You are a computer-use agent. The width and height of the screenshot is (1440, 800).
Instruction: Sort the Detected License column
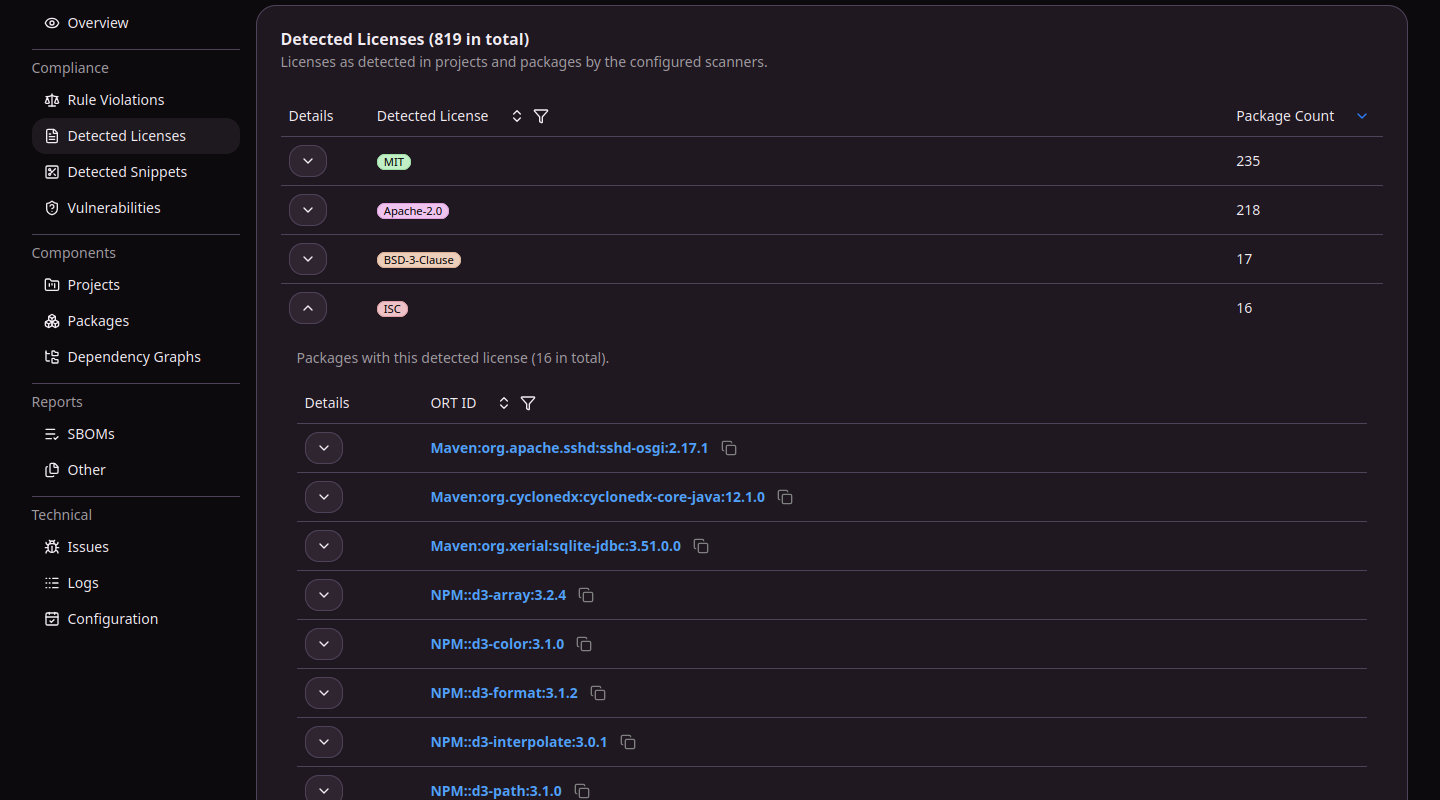pos(517,116)
